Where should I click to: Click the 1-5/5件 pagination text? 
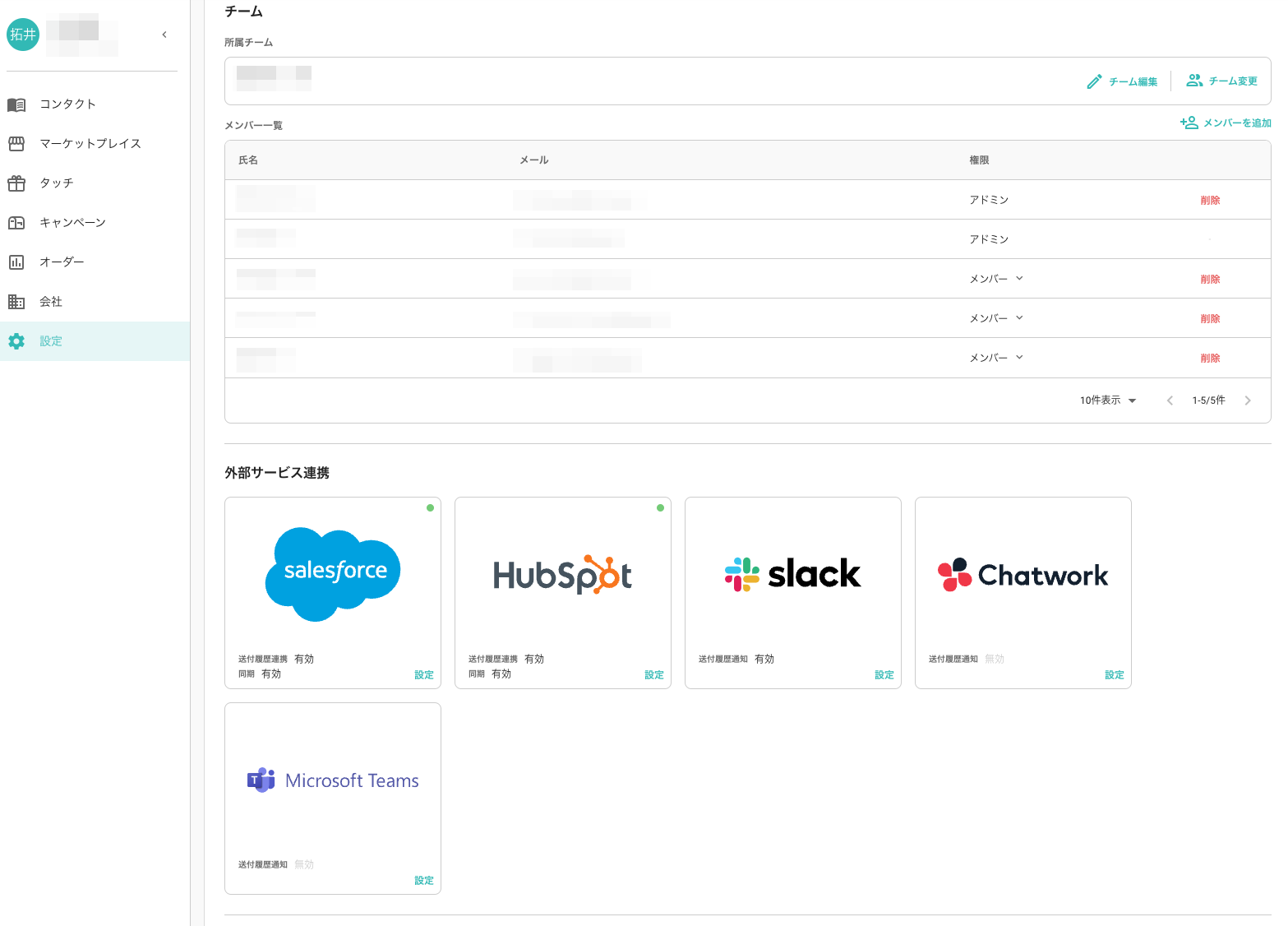(1208, 400)
